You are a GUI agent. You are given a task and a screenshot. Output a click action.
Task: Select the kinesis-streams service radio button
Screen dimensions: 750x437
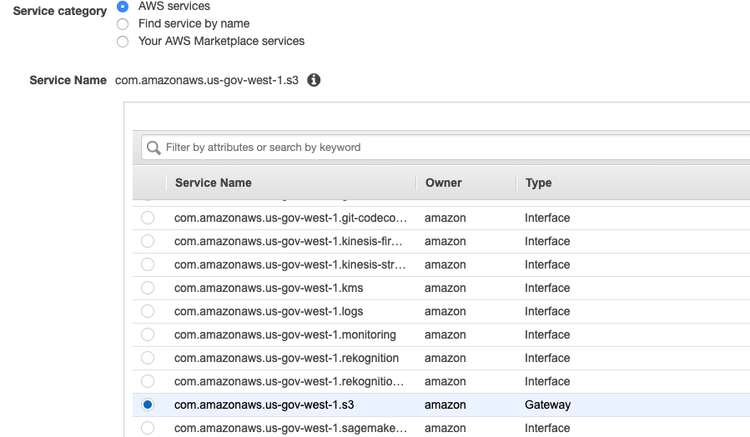(x=148, y=265)
